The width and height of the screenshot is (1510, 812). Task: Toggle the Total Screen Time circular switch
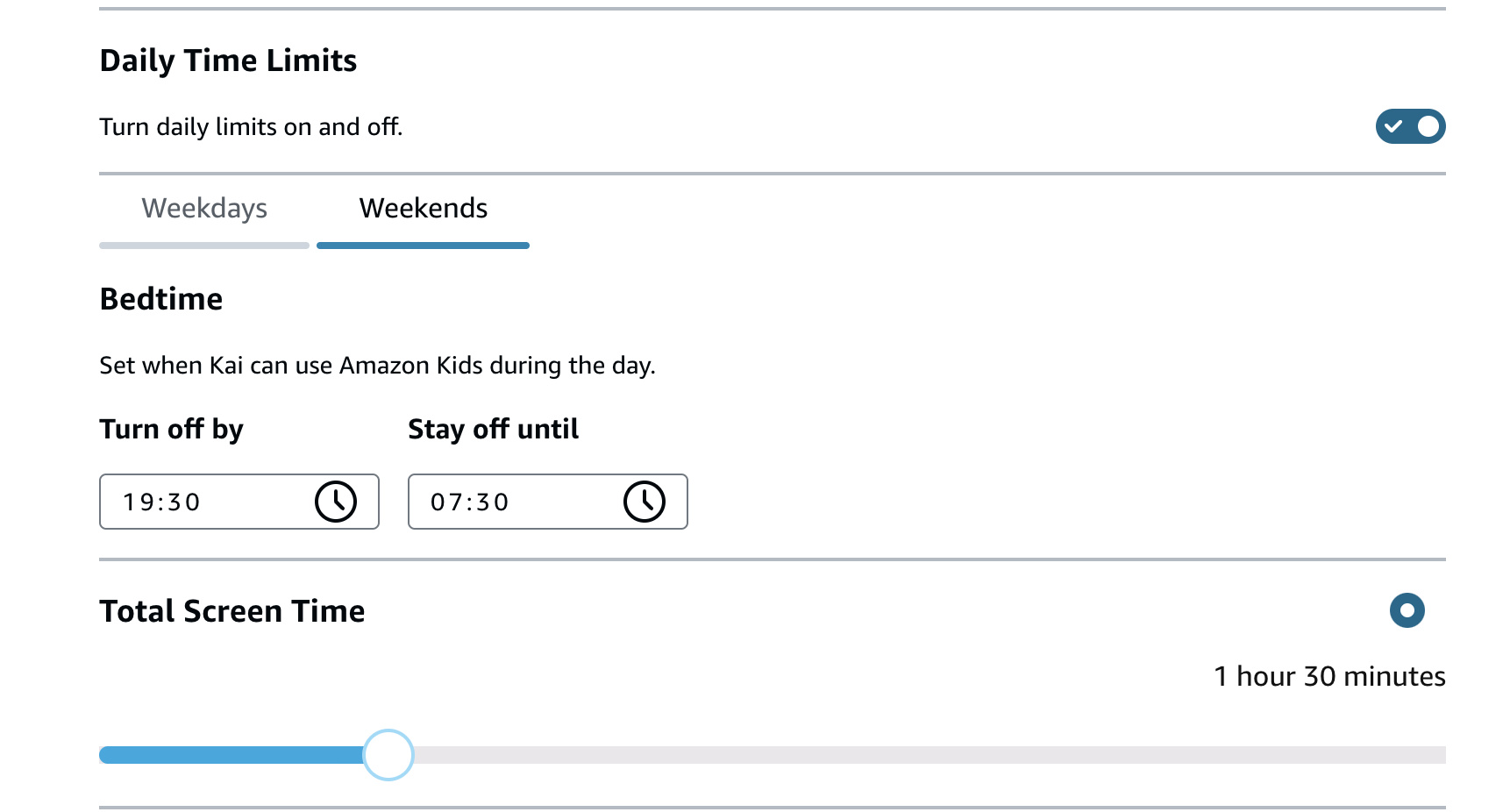1407,610
